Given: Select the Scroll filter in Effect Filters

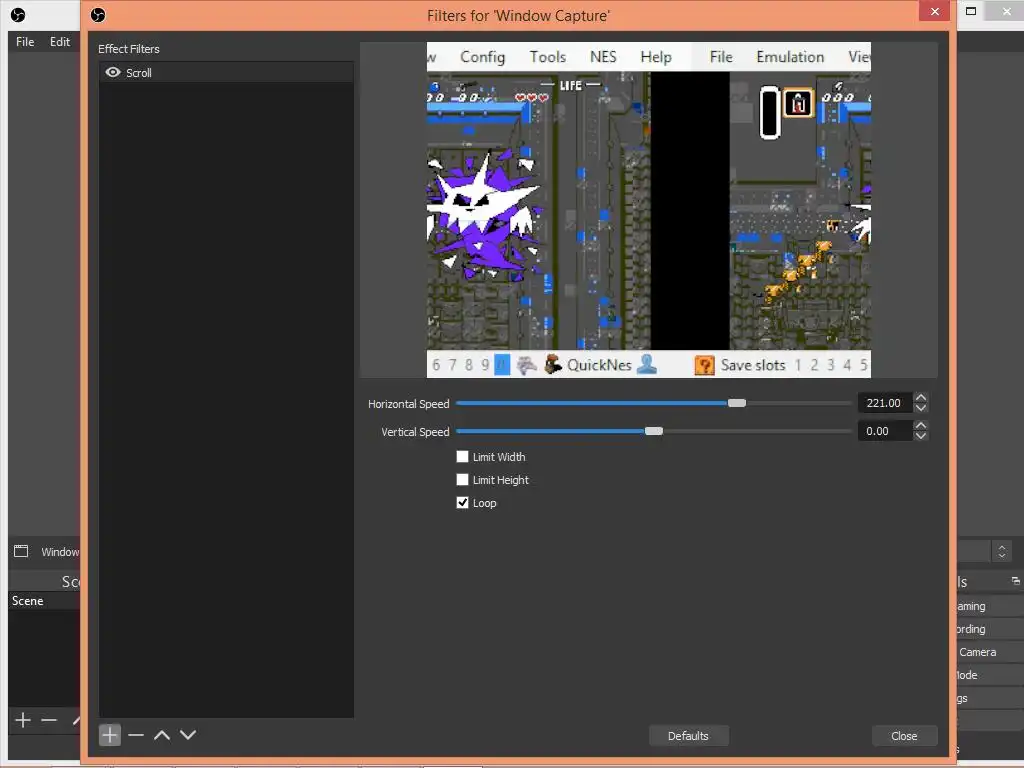Looking at the screenshot, I should pos(226,72).
